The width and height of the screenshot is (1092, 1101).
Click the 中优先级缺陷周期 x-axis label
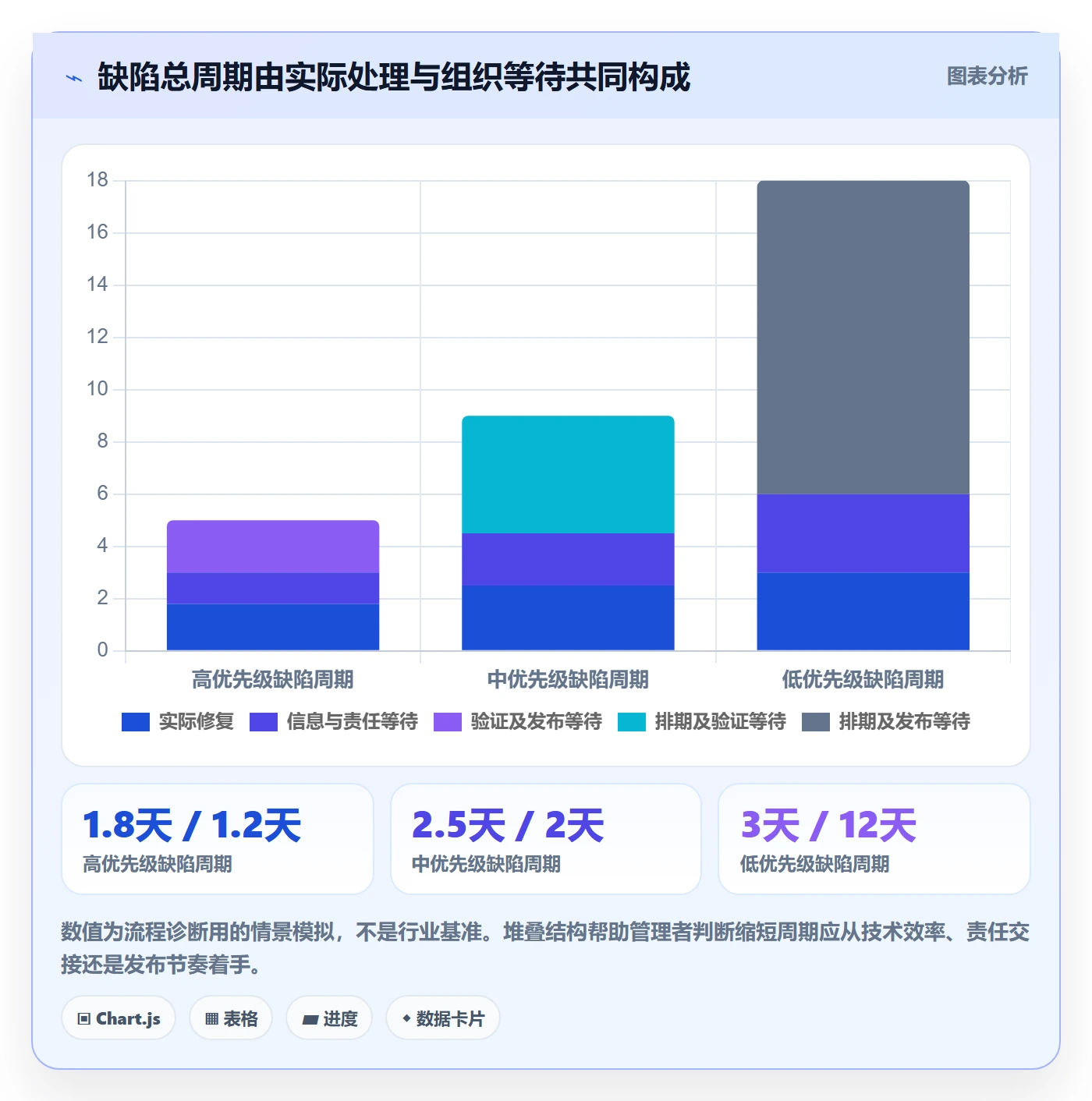(x=568, y=679)
